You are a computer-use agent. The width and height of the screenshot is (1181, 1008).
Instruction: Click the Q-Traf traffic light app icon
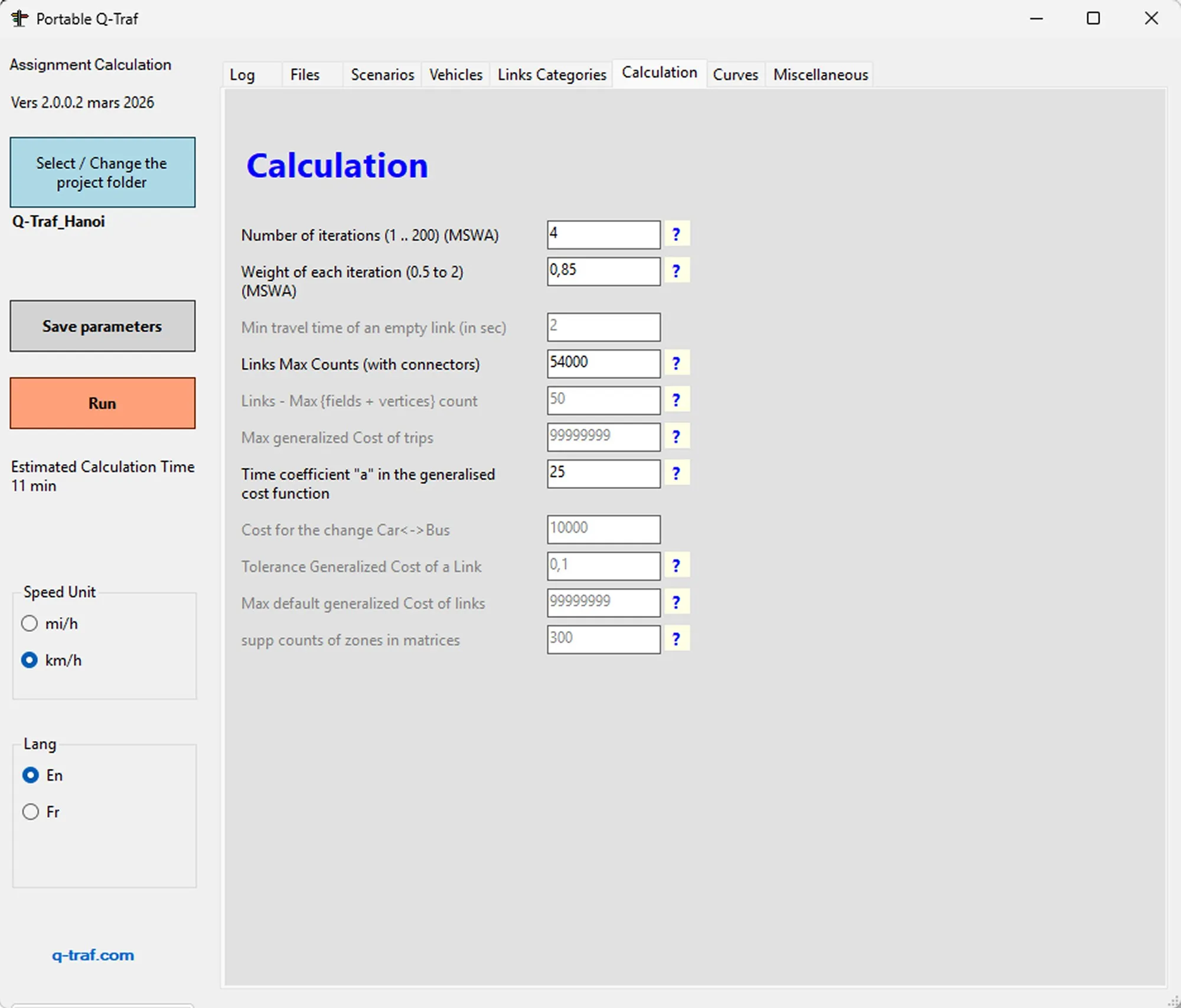point(19,18)
